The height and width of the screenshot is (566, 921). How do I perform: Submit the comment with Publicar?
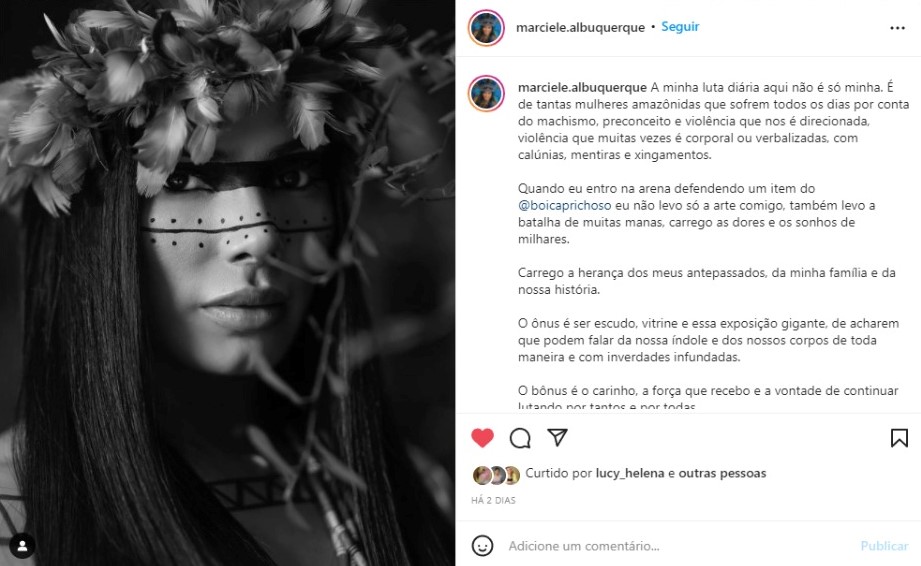pyautogui.click(x=884, y=546)
